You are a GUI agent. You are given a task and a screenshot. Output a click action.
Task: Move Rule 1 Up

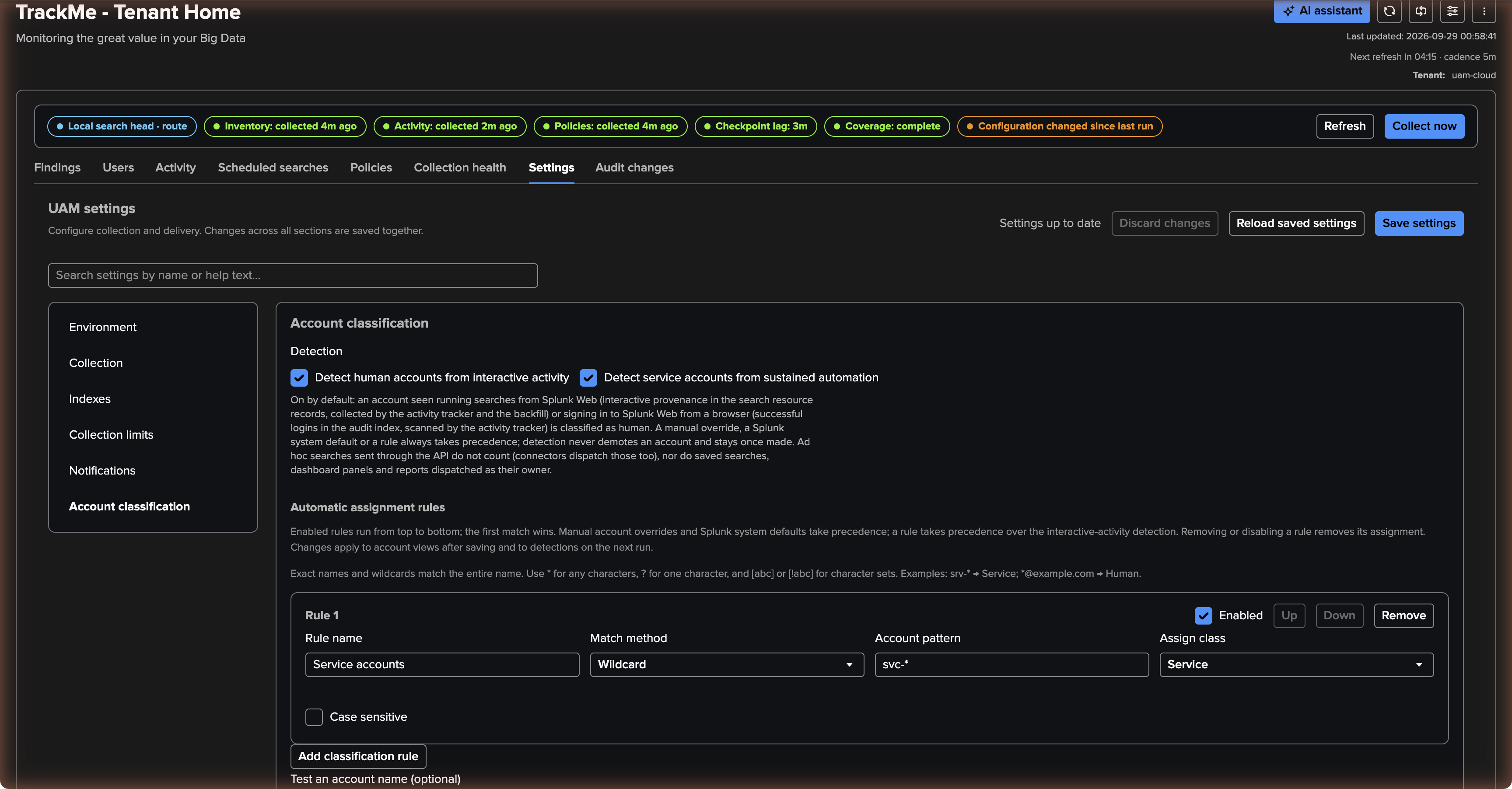[1289, 615]
